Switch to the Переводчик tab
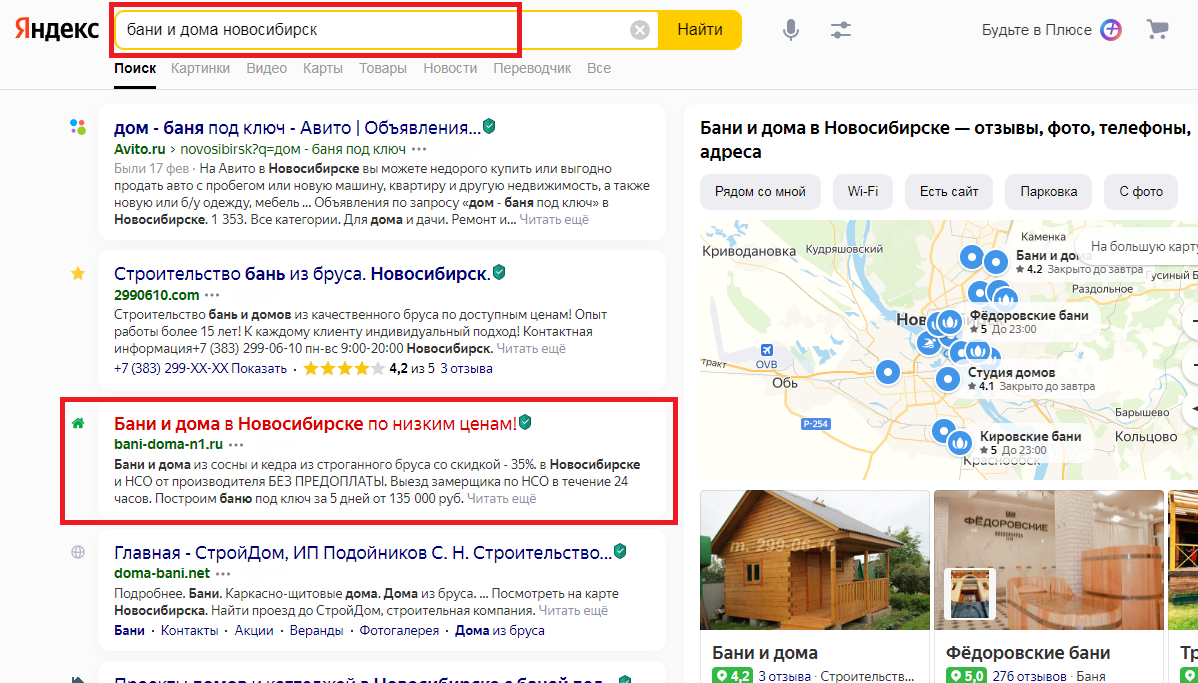This screenshot has height=683, width=1198. [x=532, y=68]
